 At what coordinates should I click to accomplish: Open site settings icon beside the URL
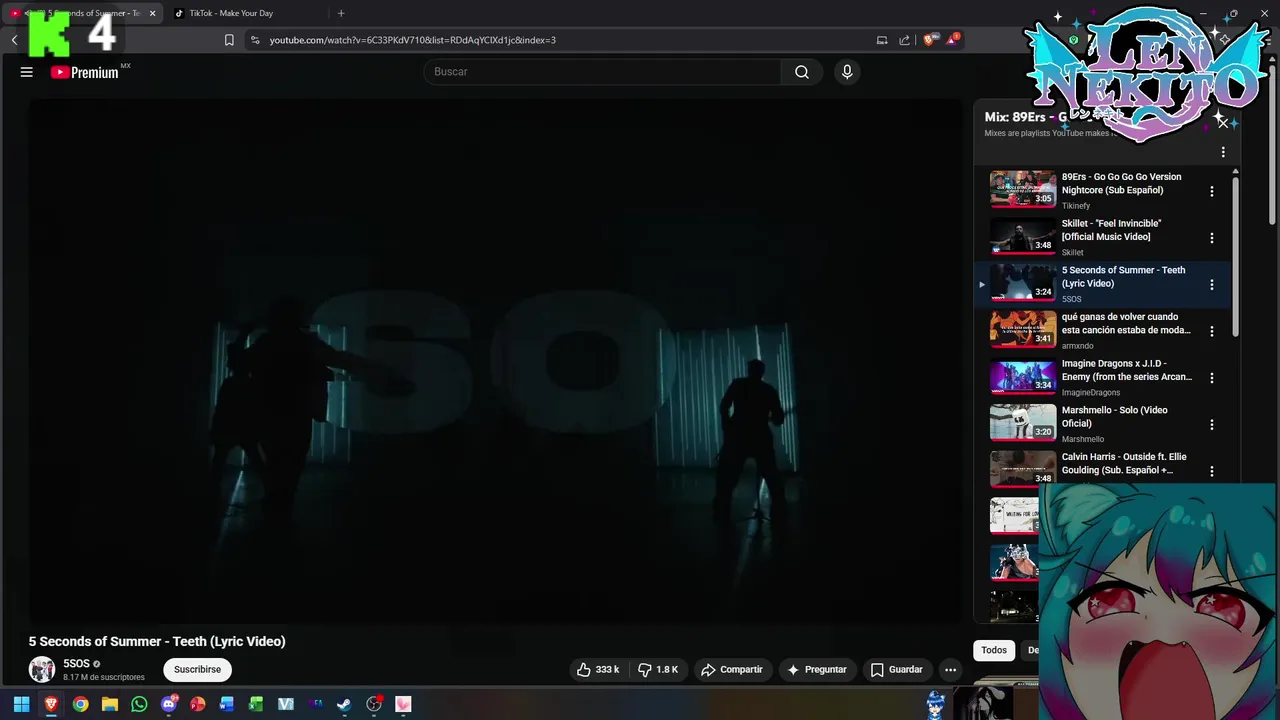[x=255, y=40]
